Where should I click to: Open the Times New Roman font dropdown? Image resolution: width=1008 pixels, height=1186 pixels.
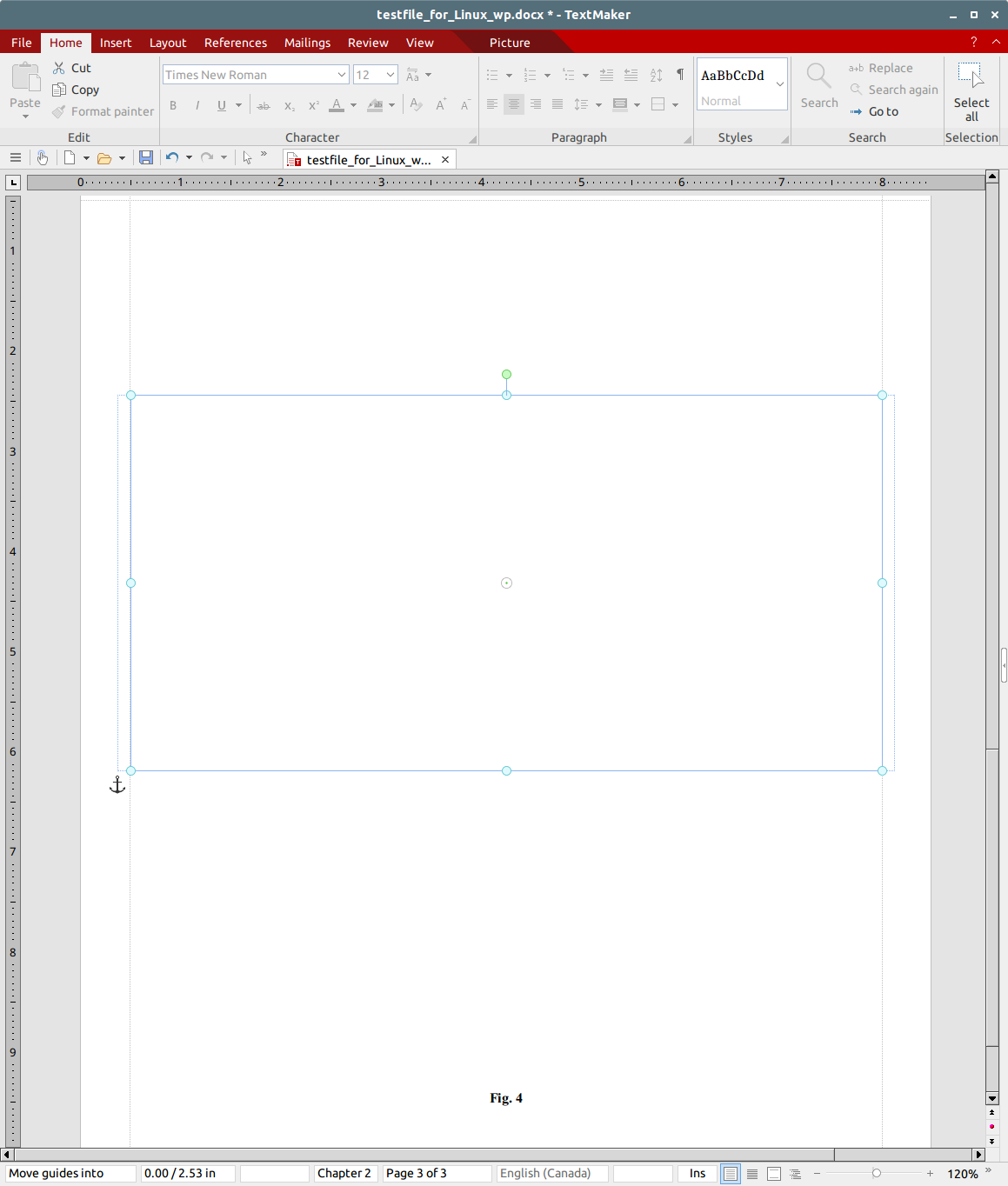coord(342,75)
